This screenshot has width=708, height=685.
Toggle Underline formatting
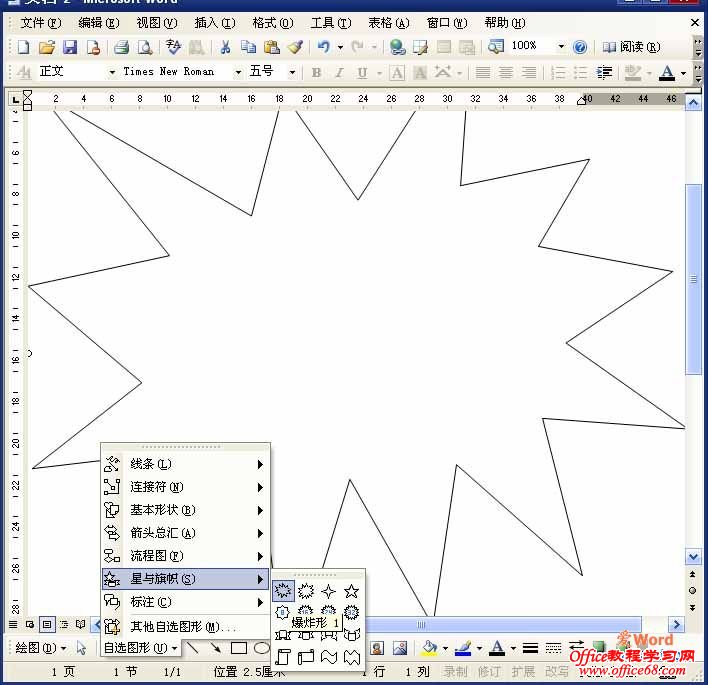tap(362, 72)
